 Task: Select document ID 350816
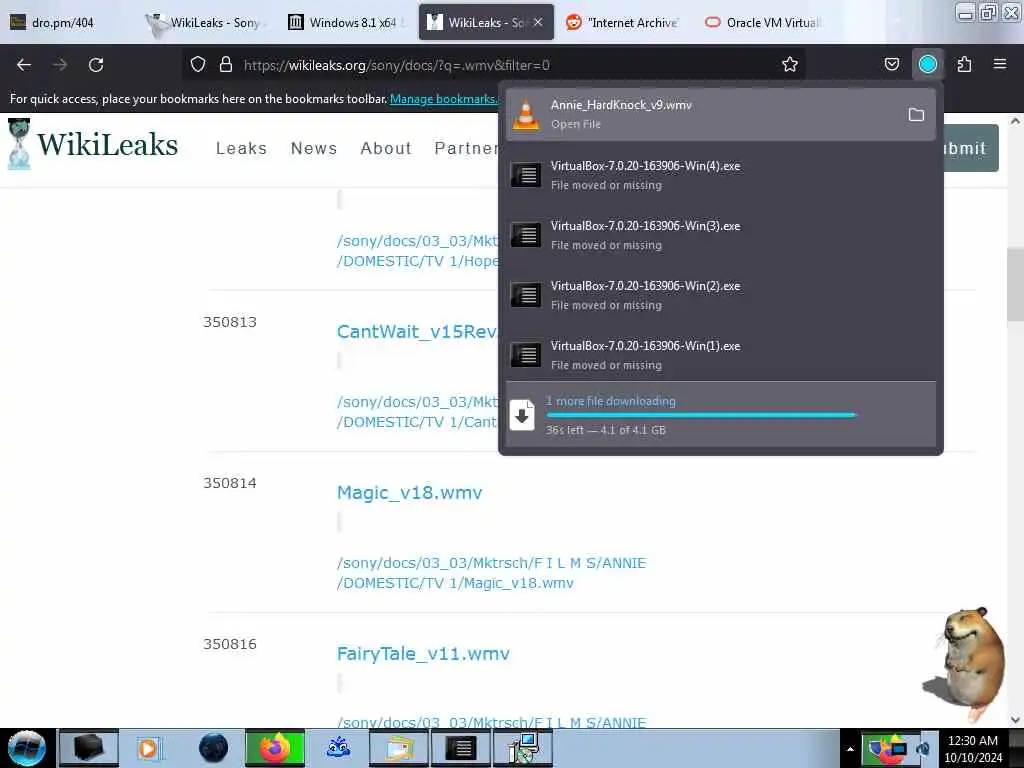[230, 644]
